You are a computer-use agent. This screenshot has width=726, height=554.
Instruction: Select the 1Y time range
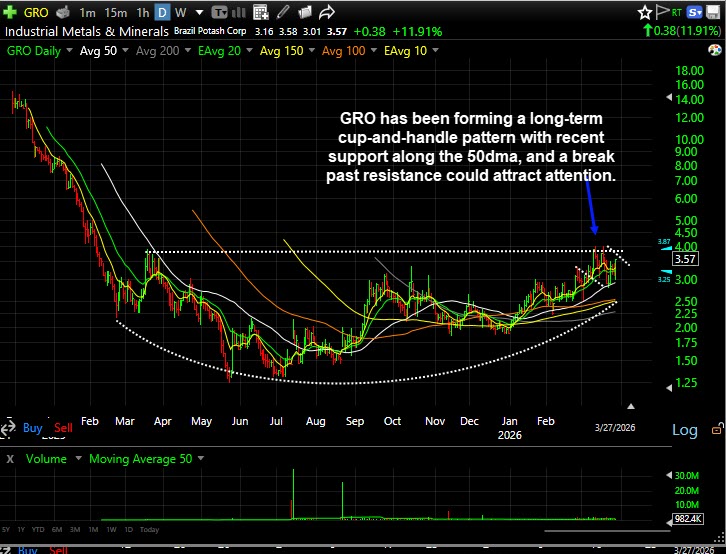21,529
